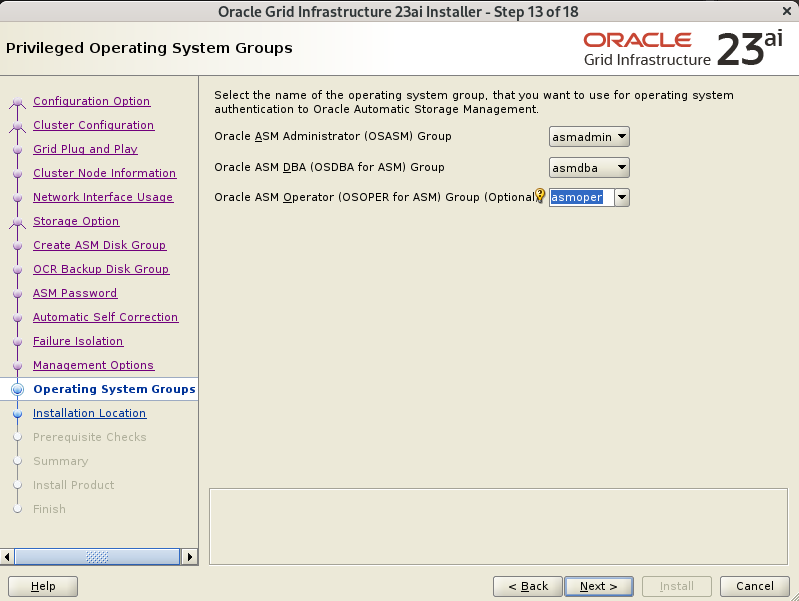This screenshot has height=601, width=799.
Task: Click the Installation Location step marker icon
Action: 17,413
